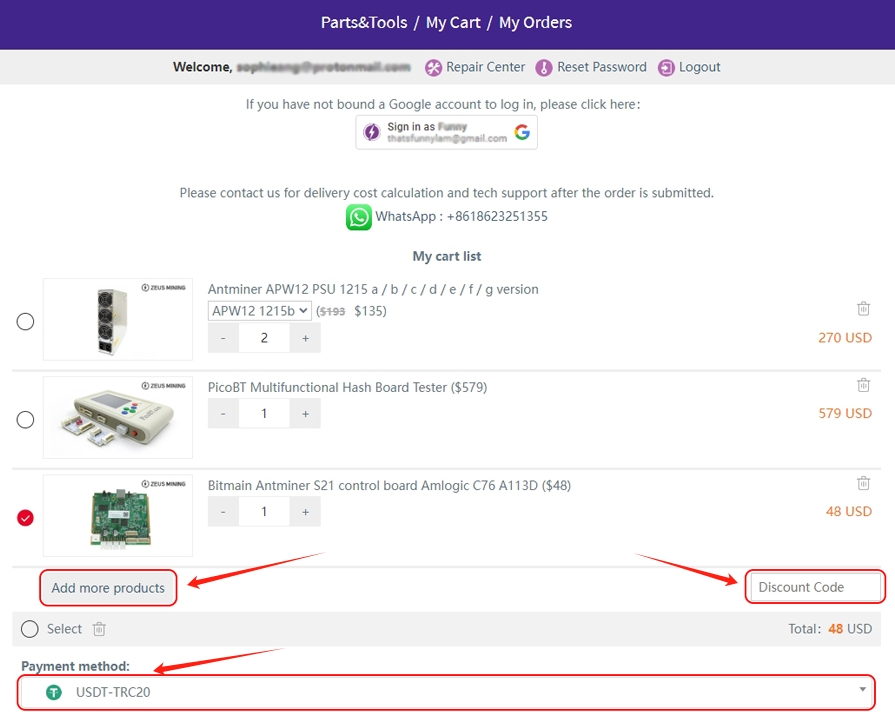The height and width of the screenshot is (712, 895).
Task: Click the Repair Center wrench icon
Action: [x=433, y=67]
